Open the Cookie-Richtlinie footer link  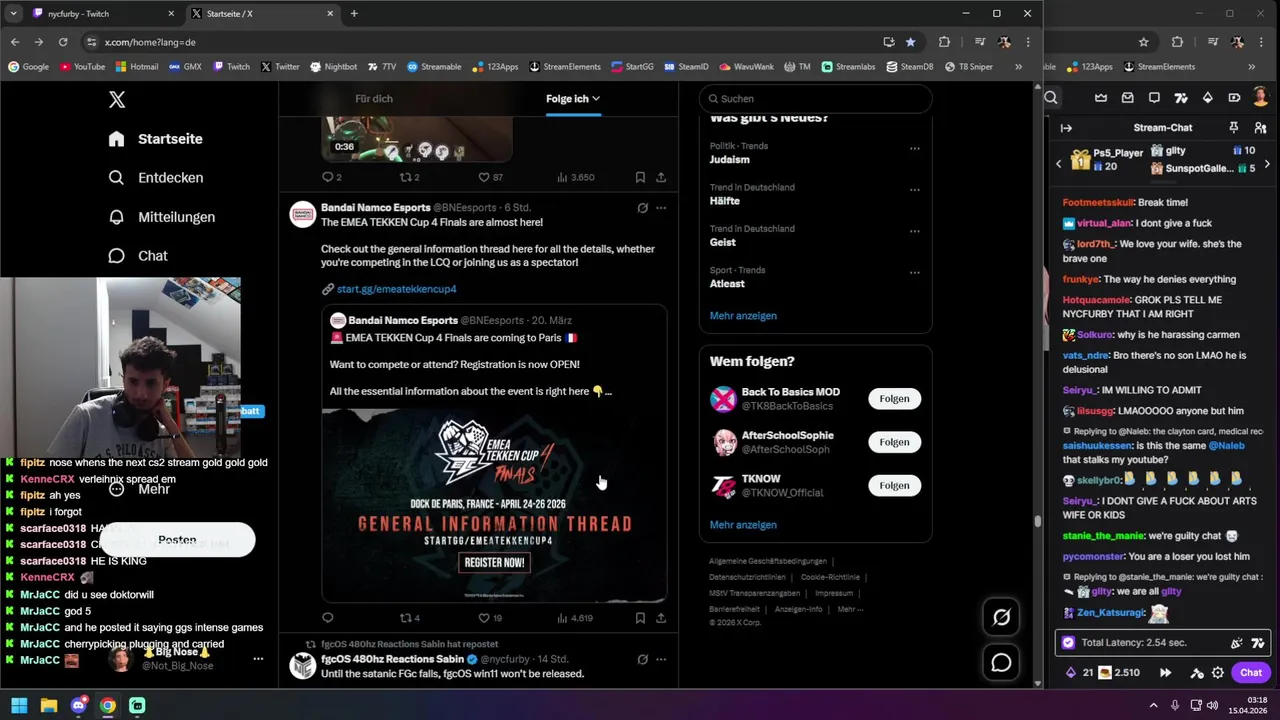(830, 577)
